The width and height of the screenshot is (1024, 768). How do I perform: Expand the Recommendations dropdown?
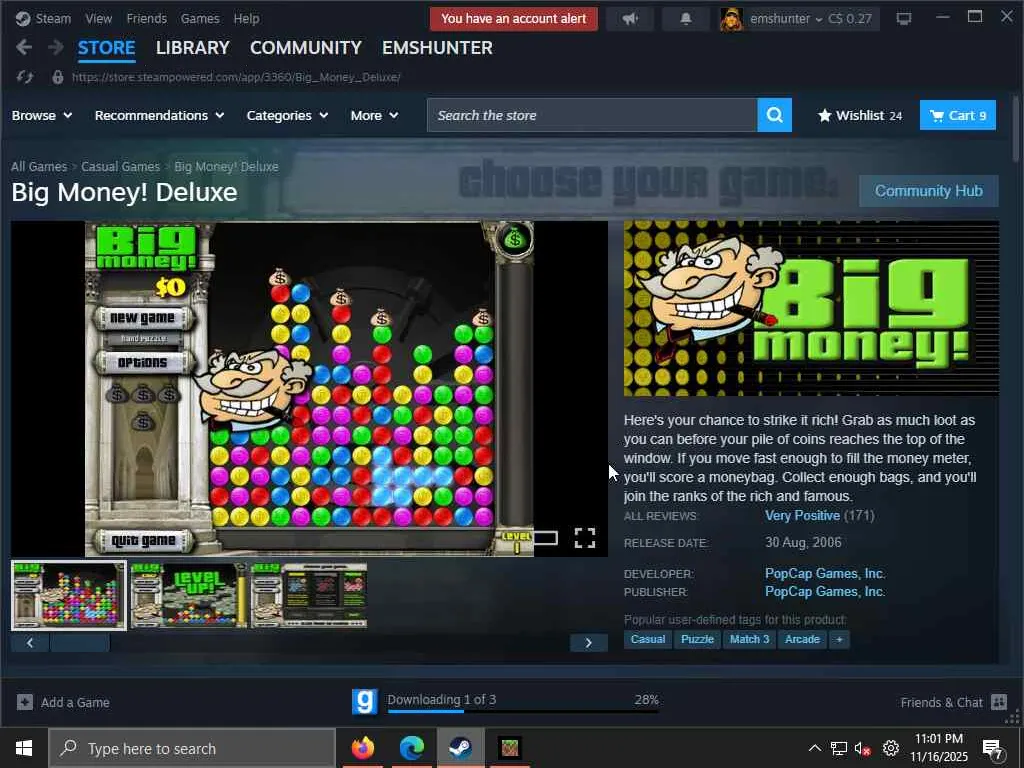pyautogui.click(x=159, y=116)
